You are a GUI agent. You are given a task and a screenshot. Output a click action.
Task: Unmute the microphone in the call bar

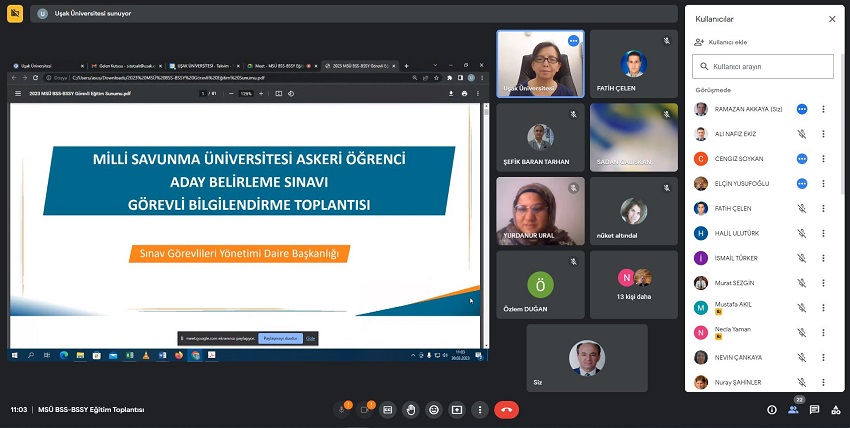[x=342, y=409]
